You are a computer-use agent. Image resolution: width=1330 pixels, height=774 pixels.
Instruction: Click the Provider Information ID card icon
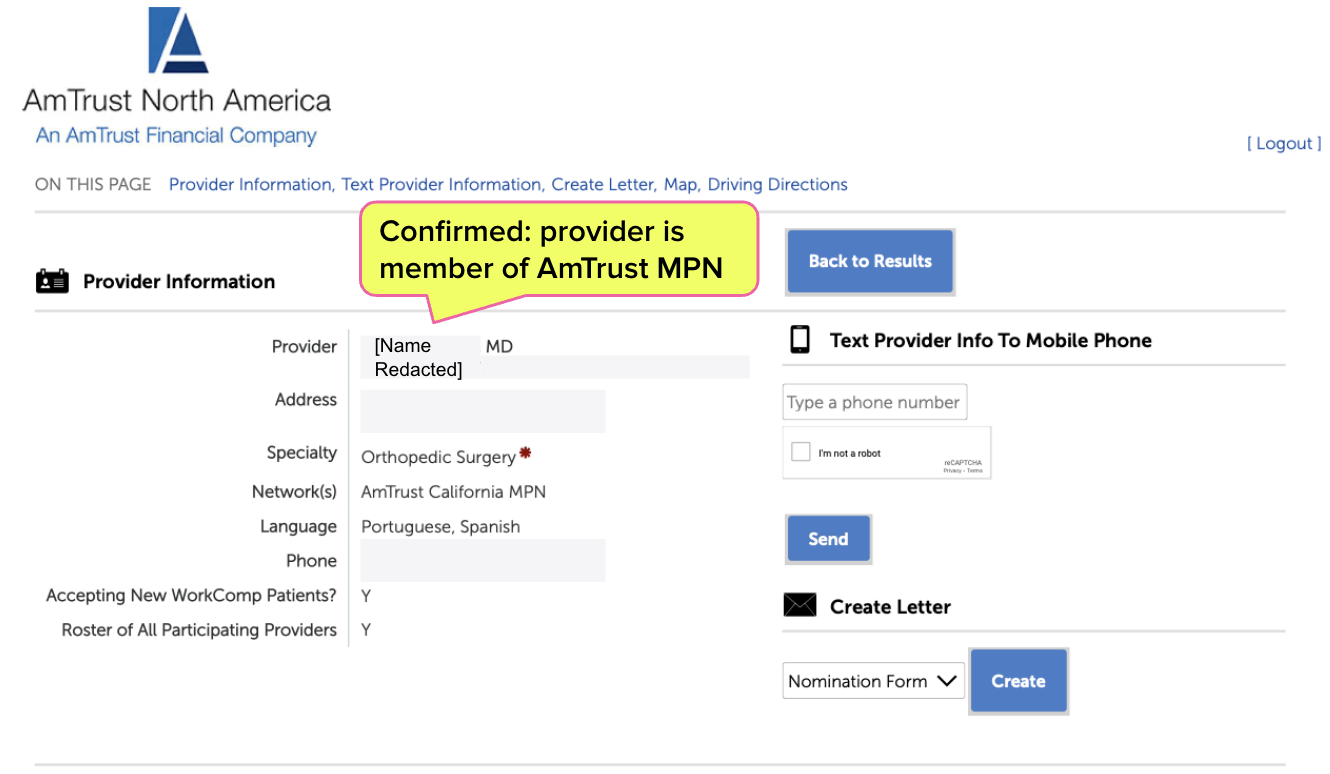click(52, 281)
